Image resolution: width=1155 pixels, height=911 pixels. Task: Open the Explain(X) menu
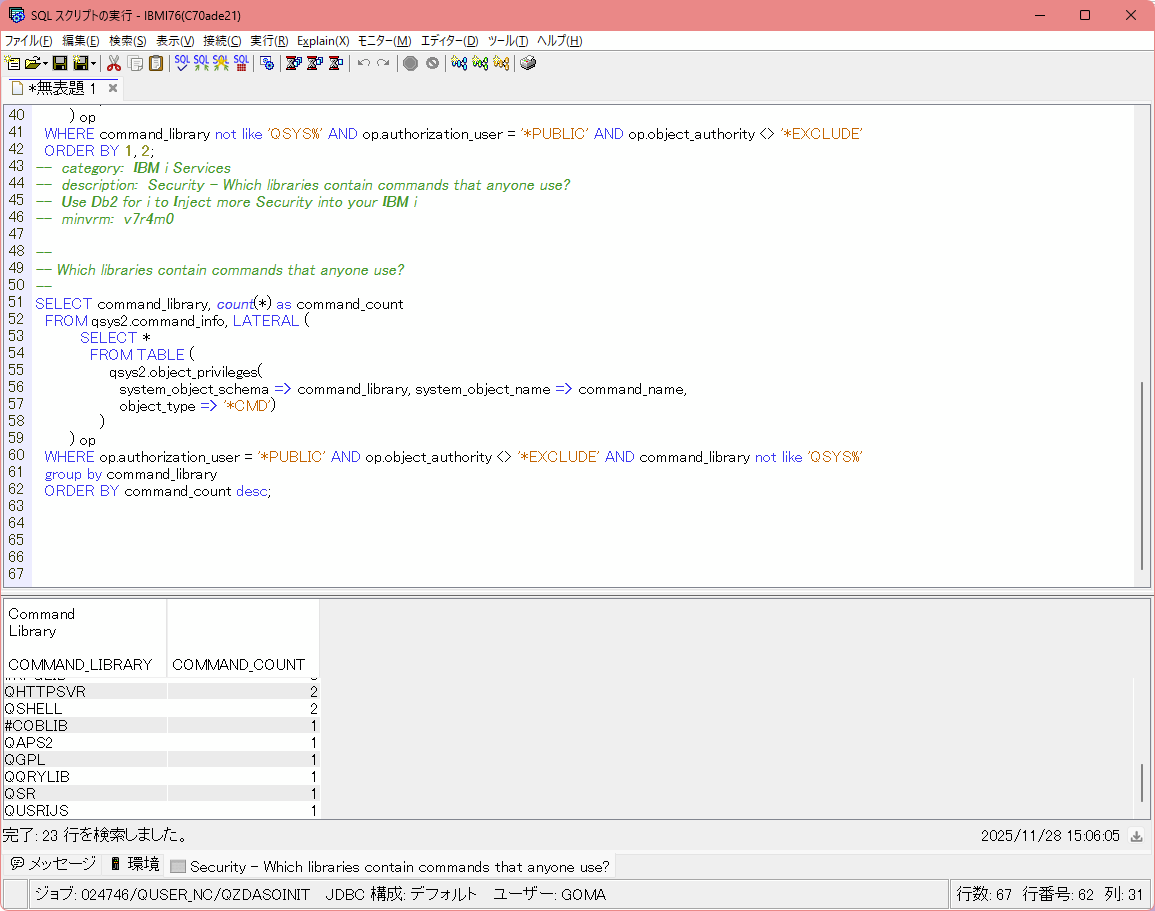[323, 41]
